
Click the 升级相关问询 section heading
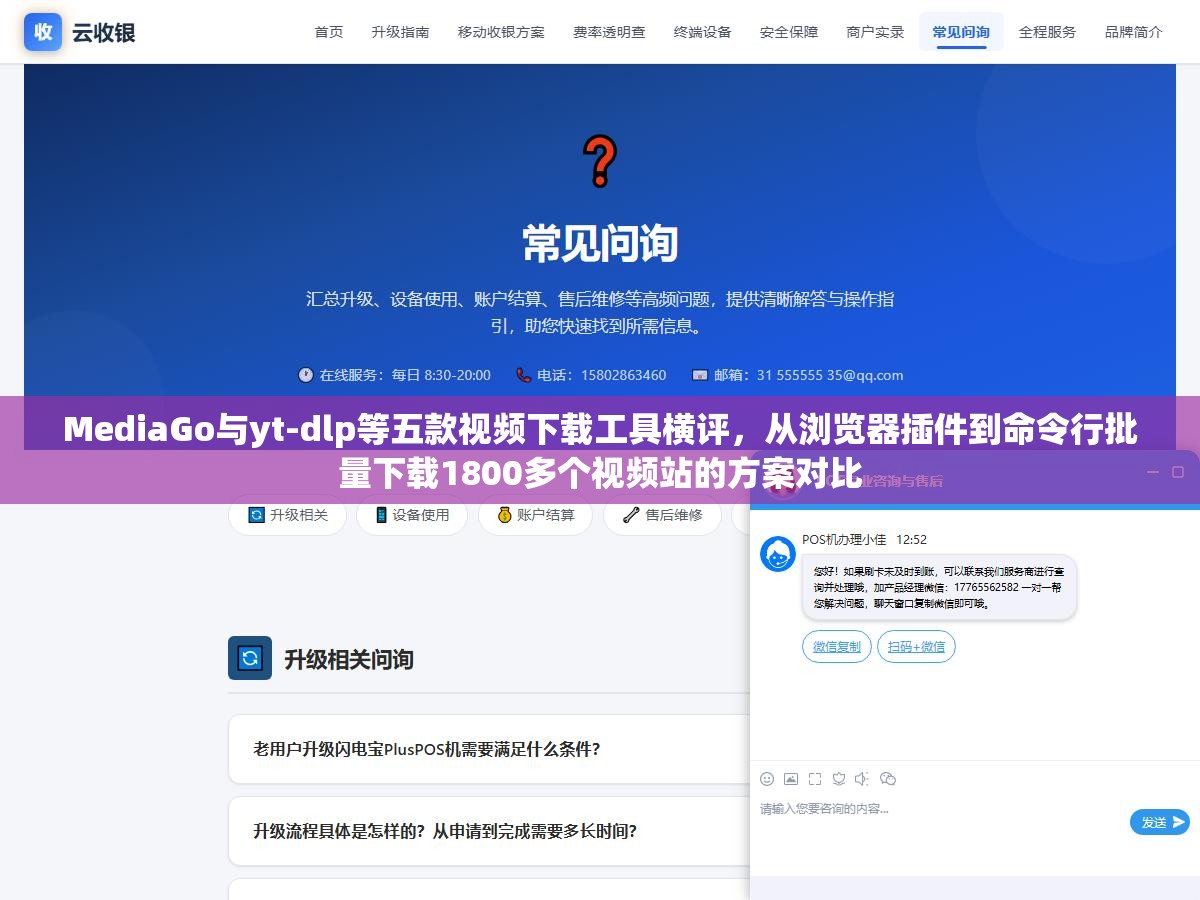[x=349, y=659]
